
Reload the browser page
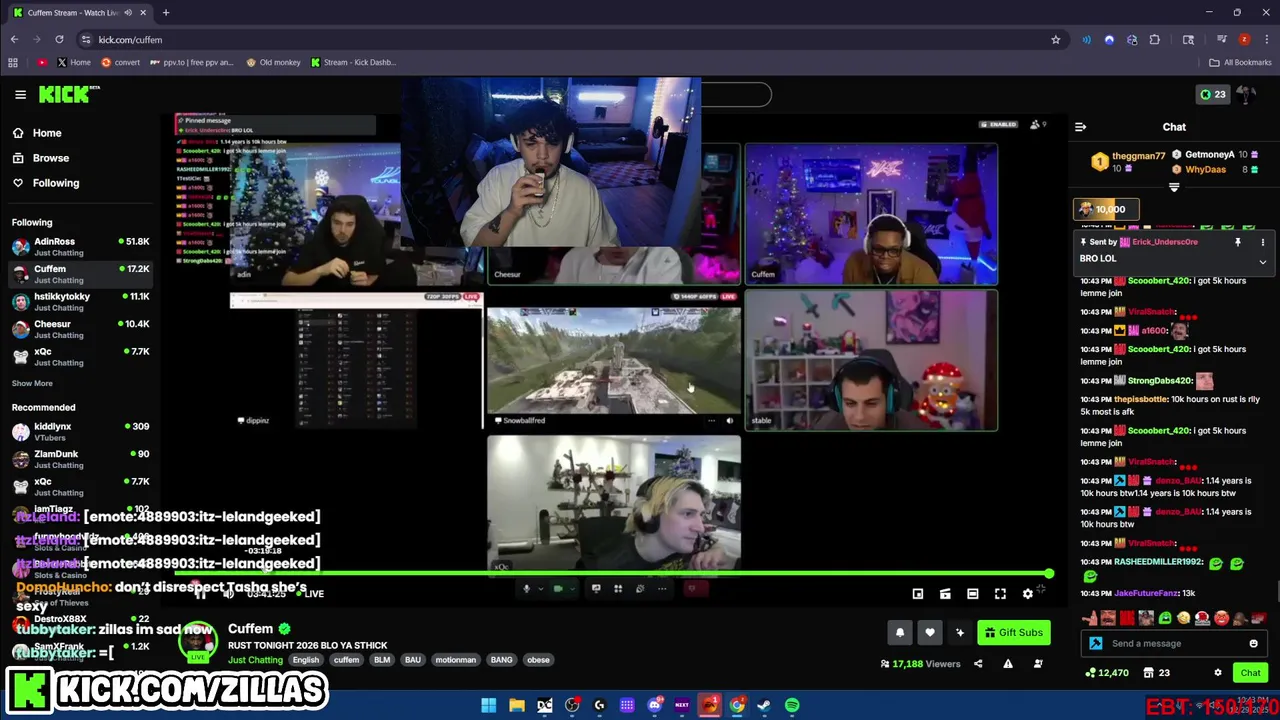pos(59,40)
